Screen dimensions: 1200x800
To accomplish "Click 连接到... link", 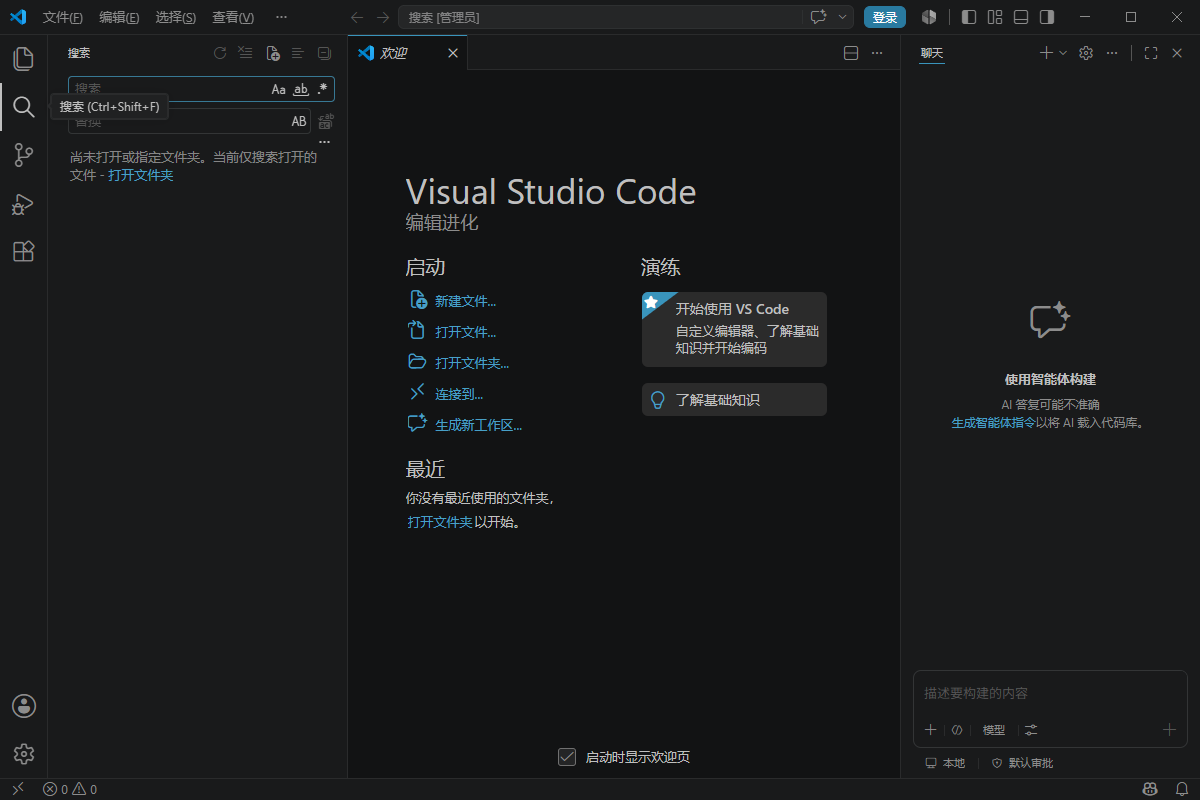I will point(459,394).
